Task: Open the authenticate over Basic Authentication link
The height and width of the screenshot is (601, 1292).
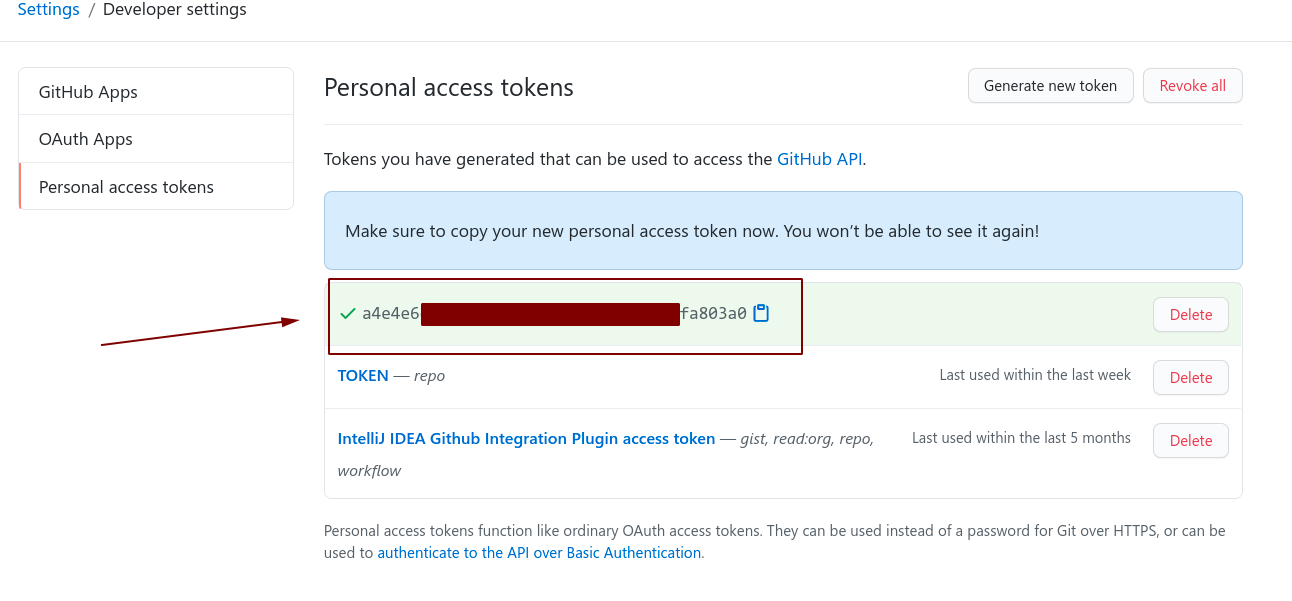Action: point(539,553)
